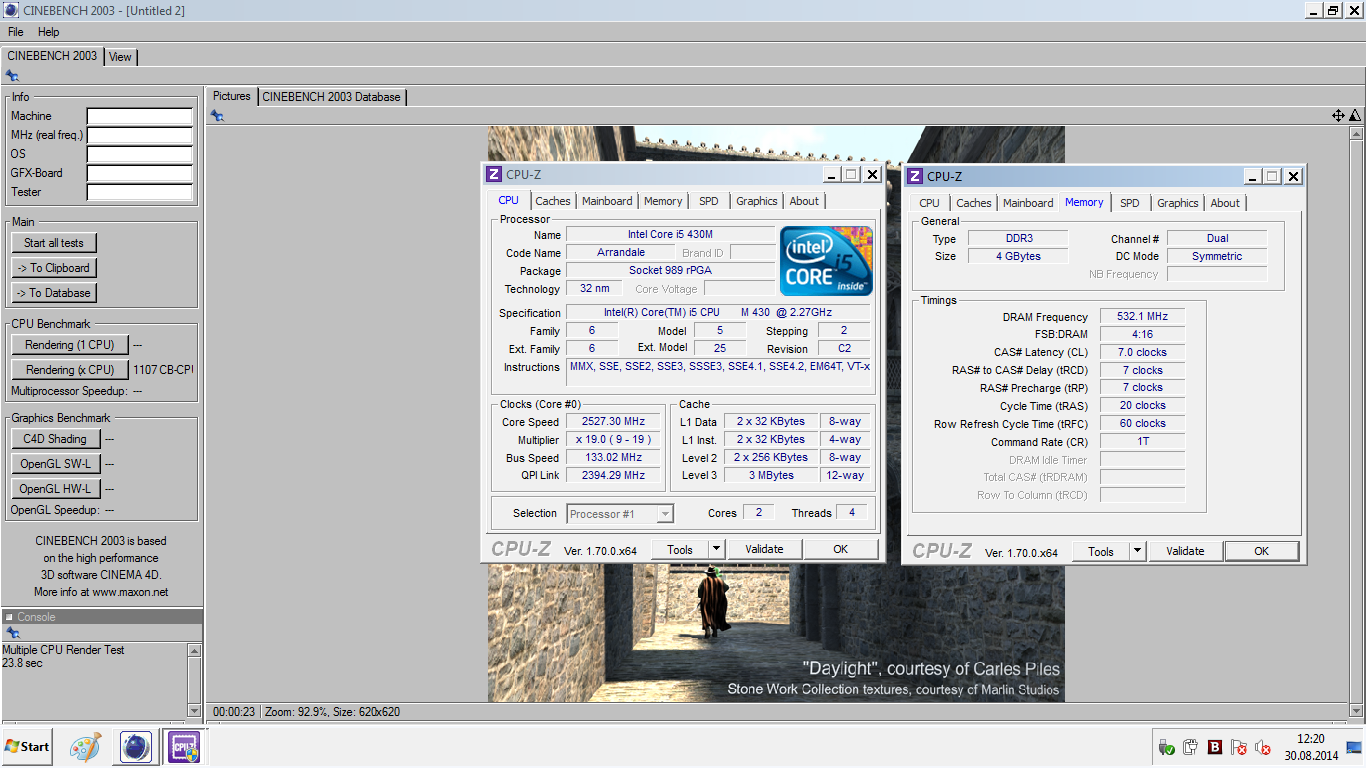The height and width of the screenshot is (768, 1366).
Task: Click the To Clipboard button
Action: (54, 268)
